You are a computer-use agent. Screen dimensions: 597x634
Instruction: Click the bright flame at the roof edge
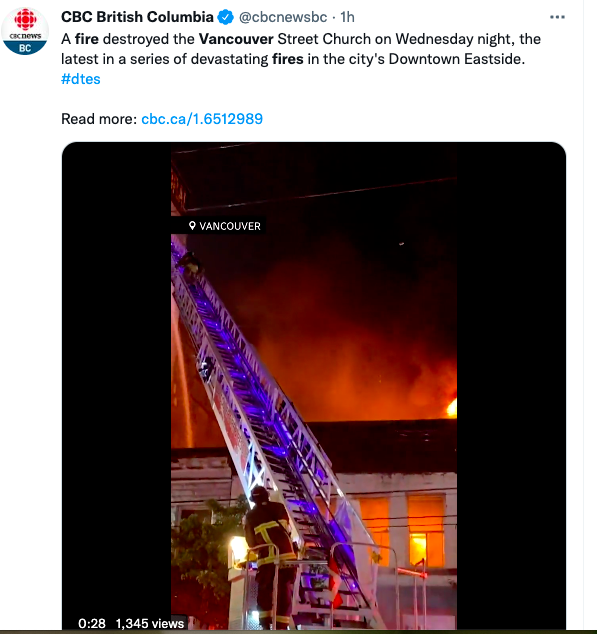[452, 408]
